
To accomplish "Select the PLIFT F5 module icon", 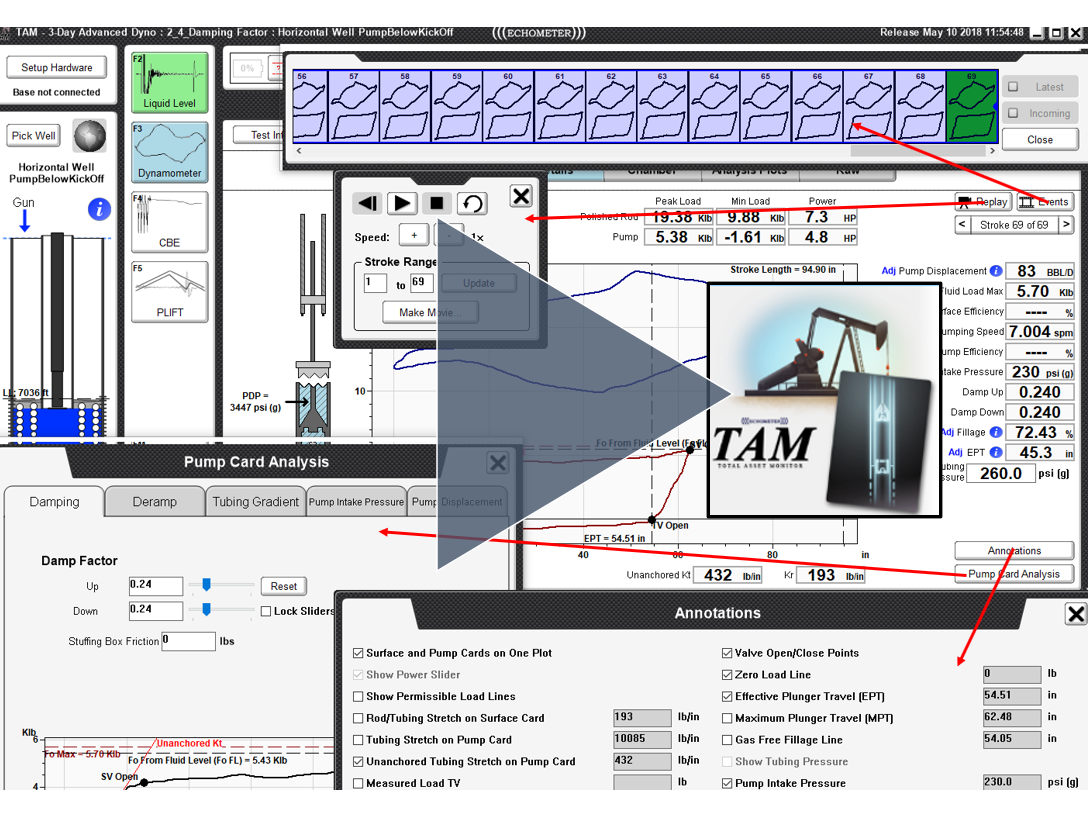I will tap(169, 291).
